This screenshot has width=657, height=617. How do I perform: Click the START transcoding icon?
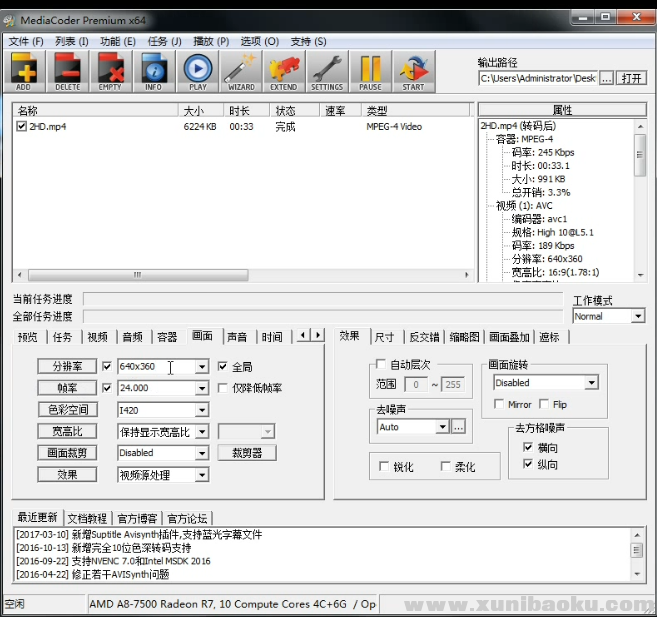click(x=413, y=70)
